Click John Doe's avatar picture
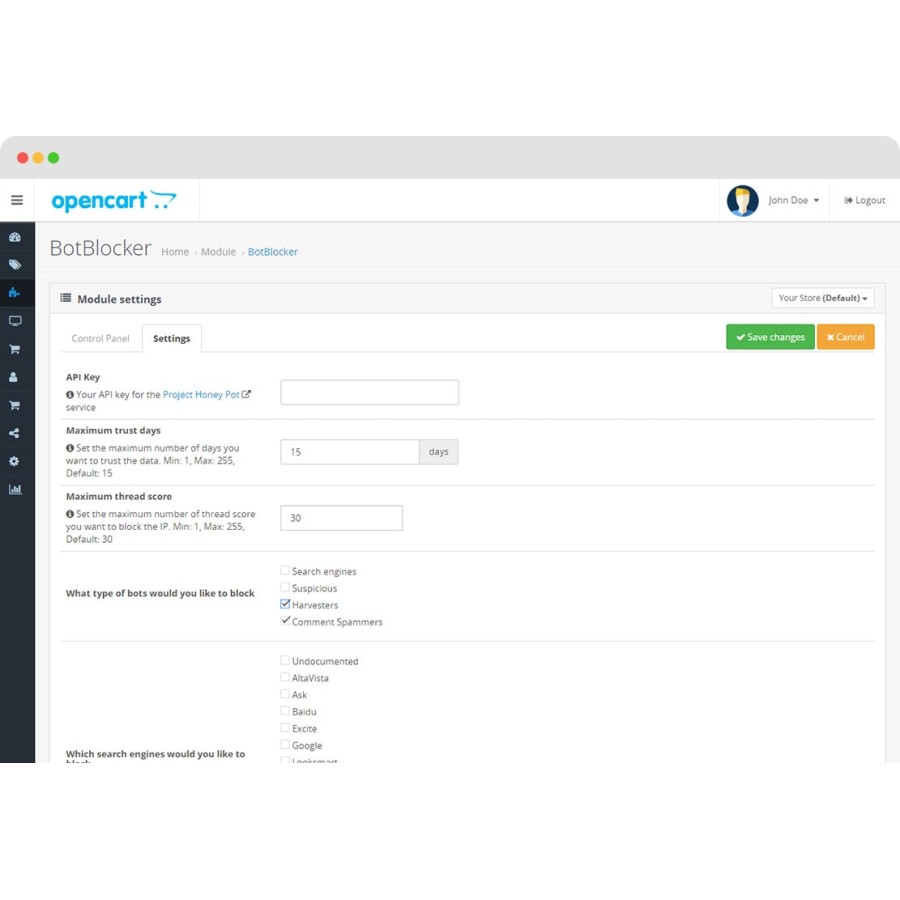900x900 pixels. click(x=742, y=200)
